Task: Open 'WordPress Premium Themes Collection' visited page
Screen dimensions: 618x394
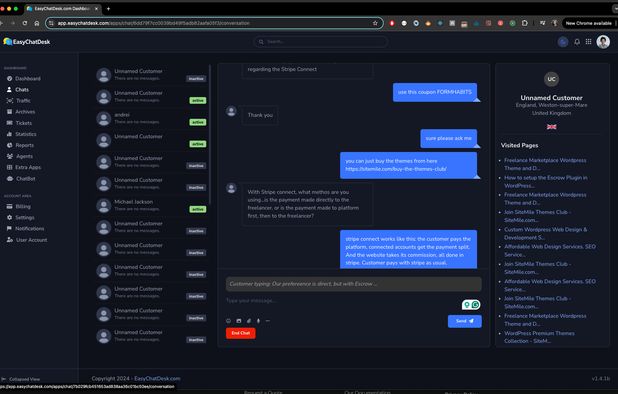Action: coord(539,337)
